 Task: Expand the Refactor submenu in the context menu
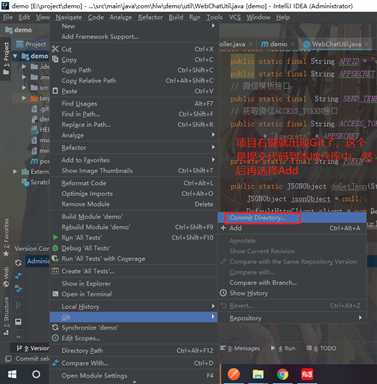point(133,147)
